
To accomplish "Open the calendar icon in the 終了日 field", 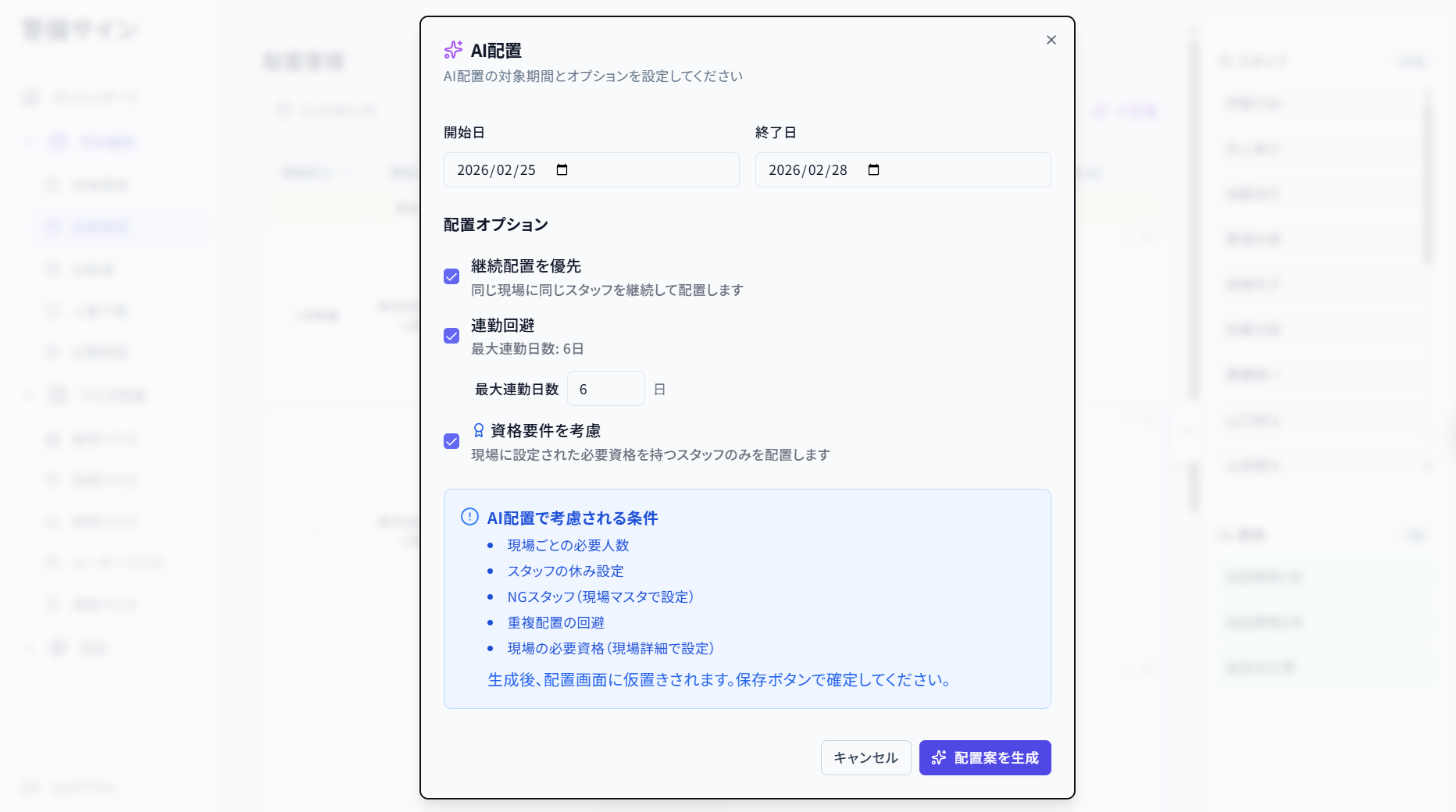I will point(874,169).
